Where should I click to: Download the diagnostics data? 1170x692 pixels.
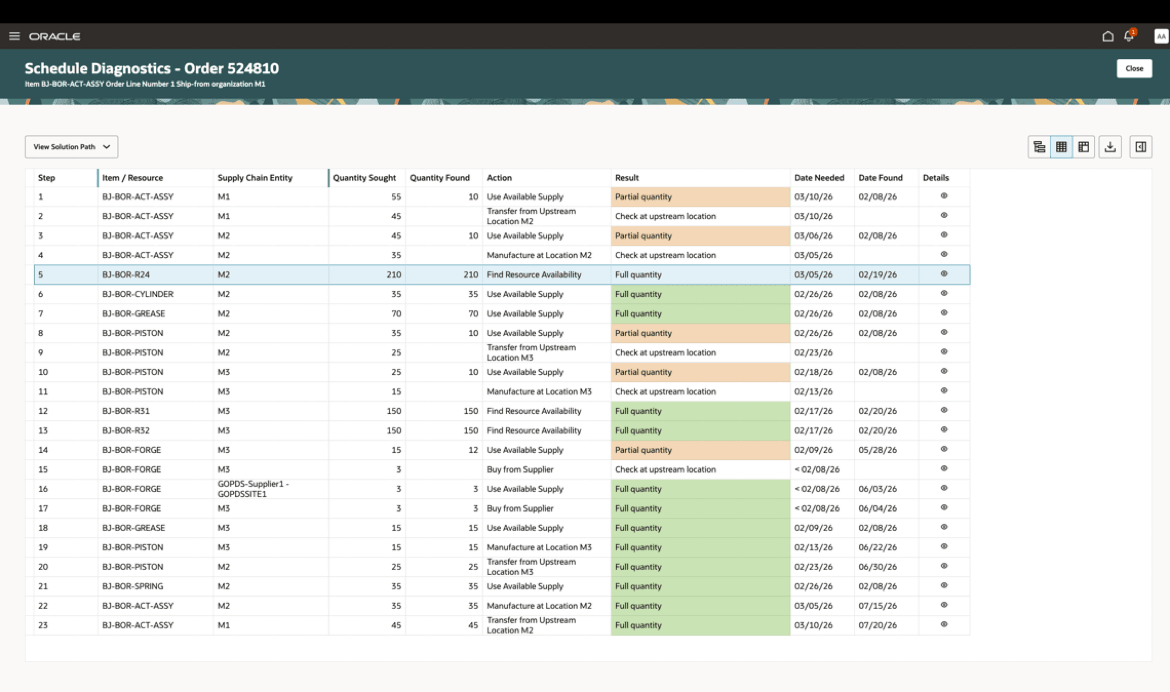1110,146
